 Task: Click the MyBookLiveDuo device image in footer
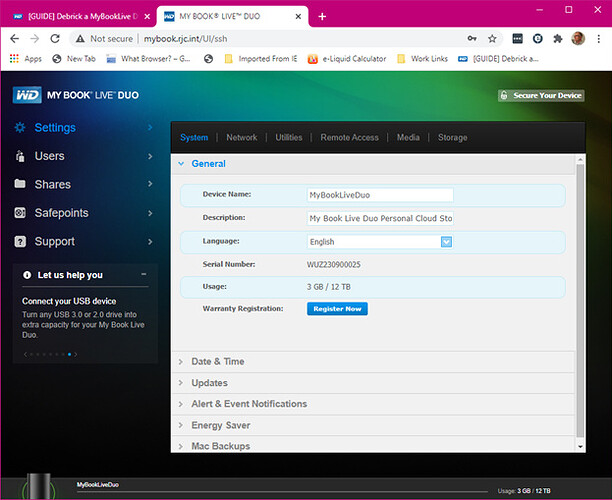tap(38, 486)
